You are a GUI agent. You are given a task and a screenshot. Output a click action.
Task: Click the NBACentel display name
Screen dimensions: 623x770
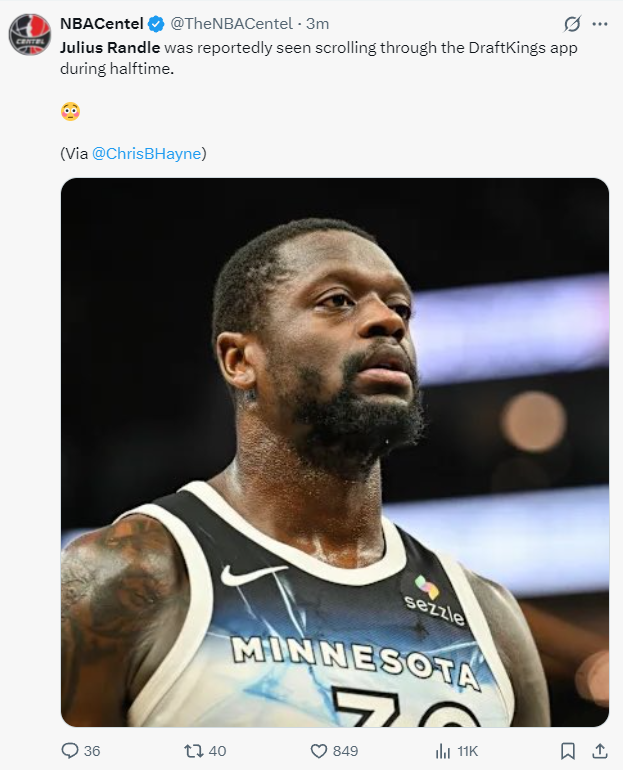101,24
